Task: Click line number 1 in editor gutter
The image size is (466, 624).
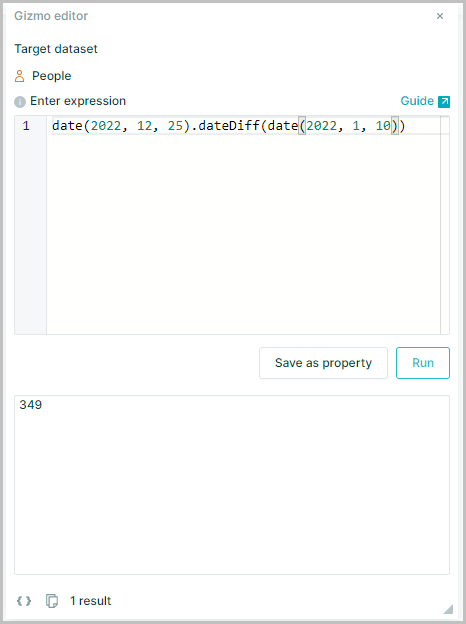Action: (x=26, y=126)
